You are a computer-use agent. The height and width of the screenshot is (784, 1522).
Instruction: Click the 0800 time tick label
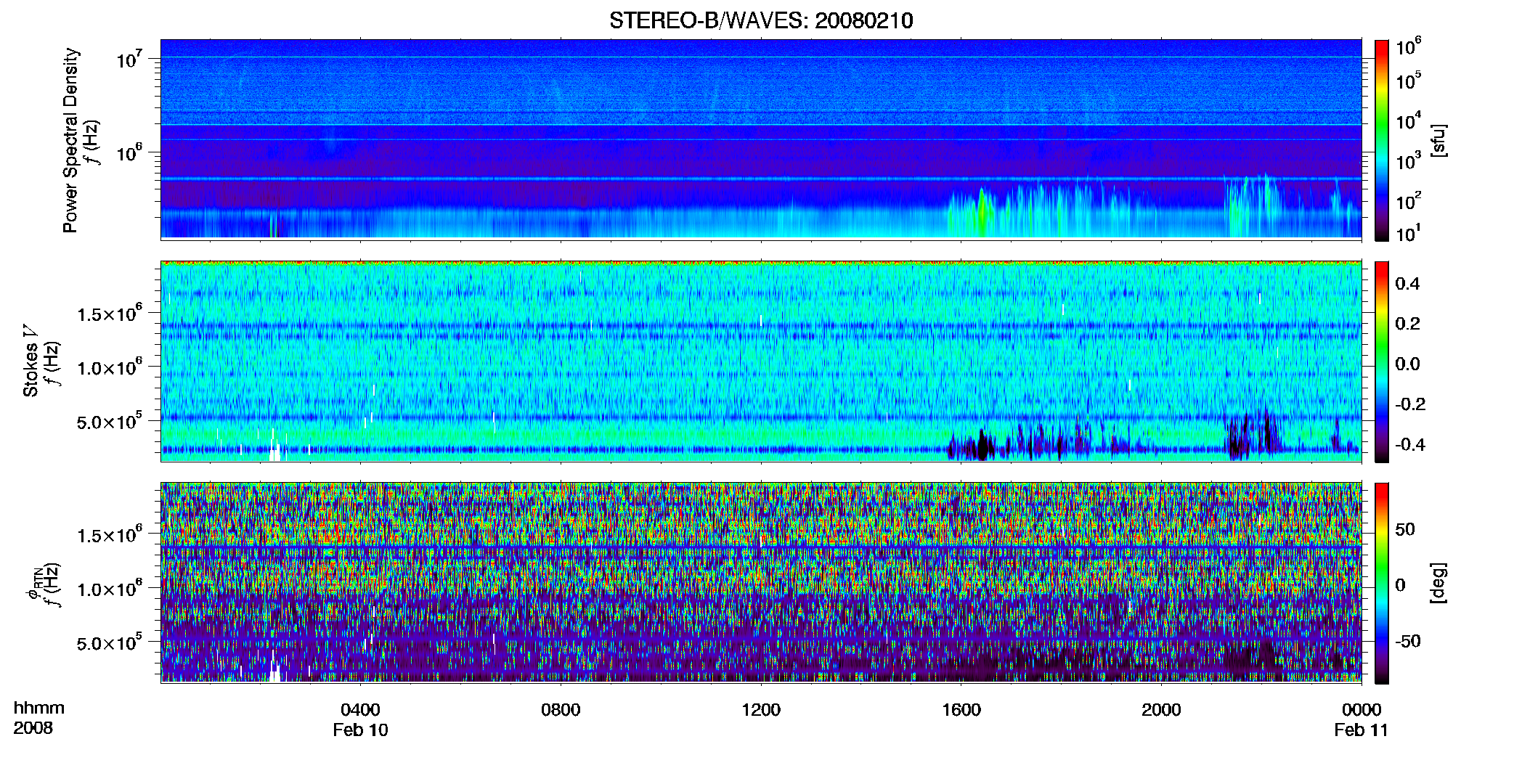(561, 709)
